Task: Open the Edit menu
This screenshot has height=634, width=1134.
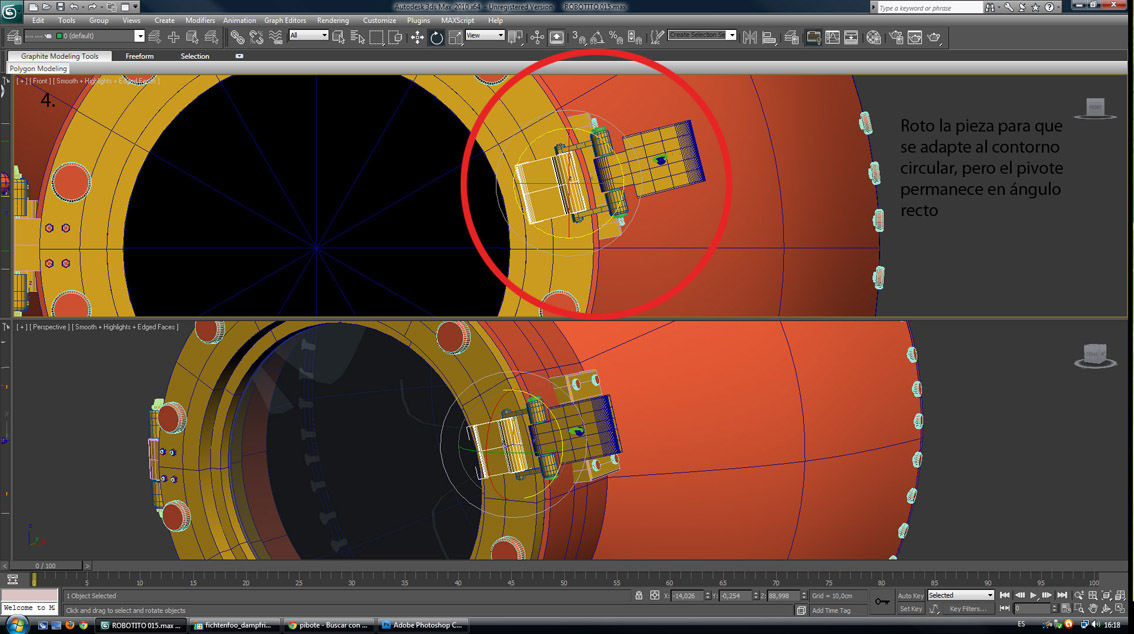Action: click(38, 20)
